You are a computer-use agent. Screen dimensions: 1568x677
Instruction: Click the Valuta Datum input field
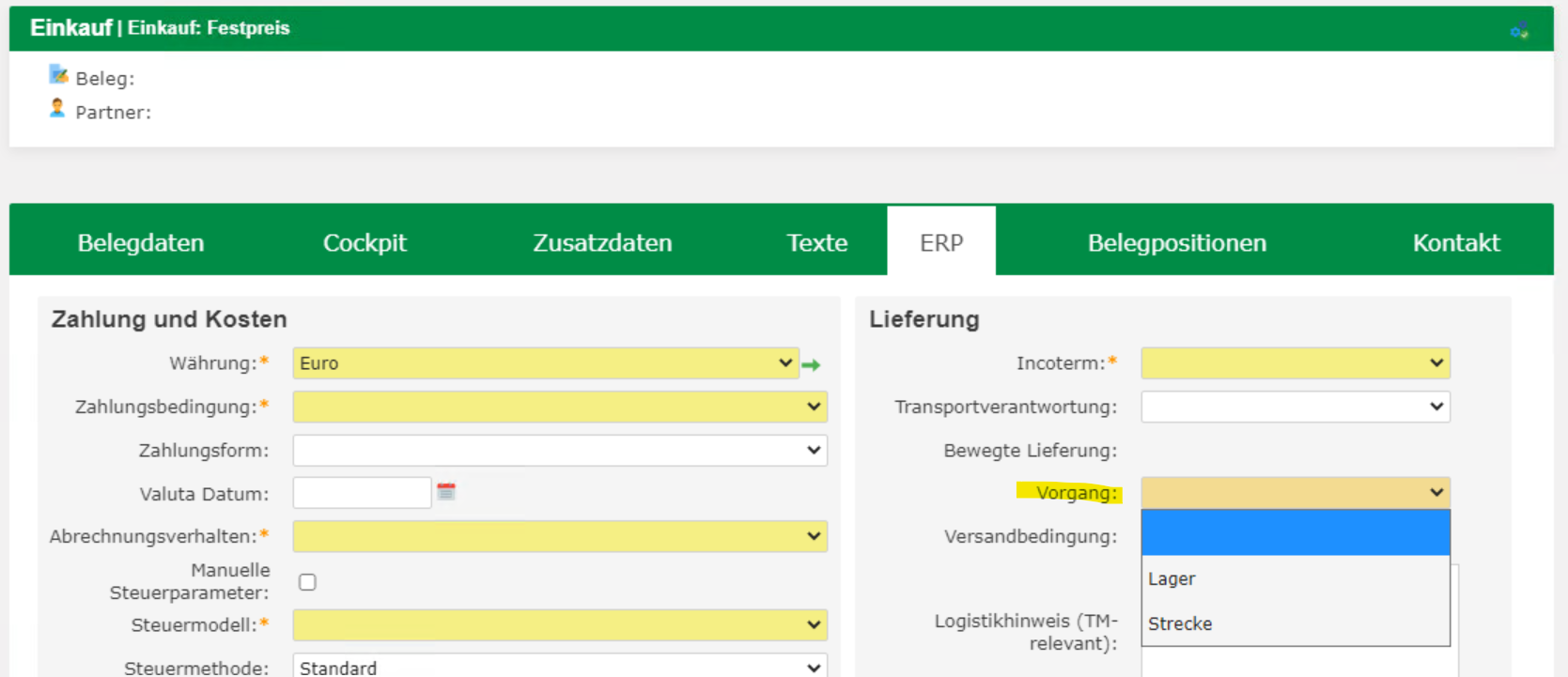click(x=362, y=493)
